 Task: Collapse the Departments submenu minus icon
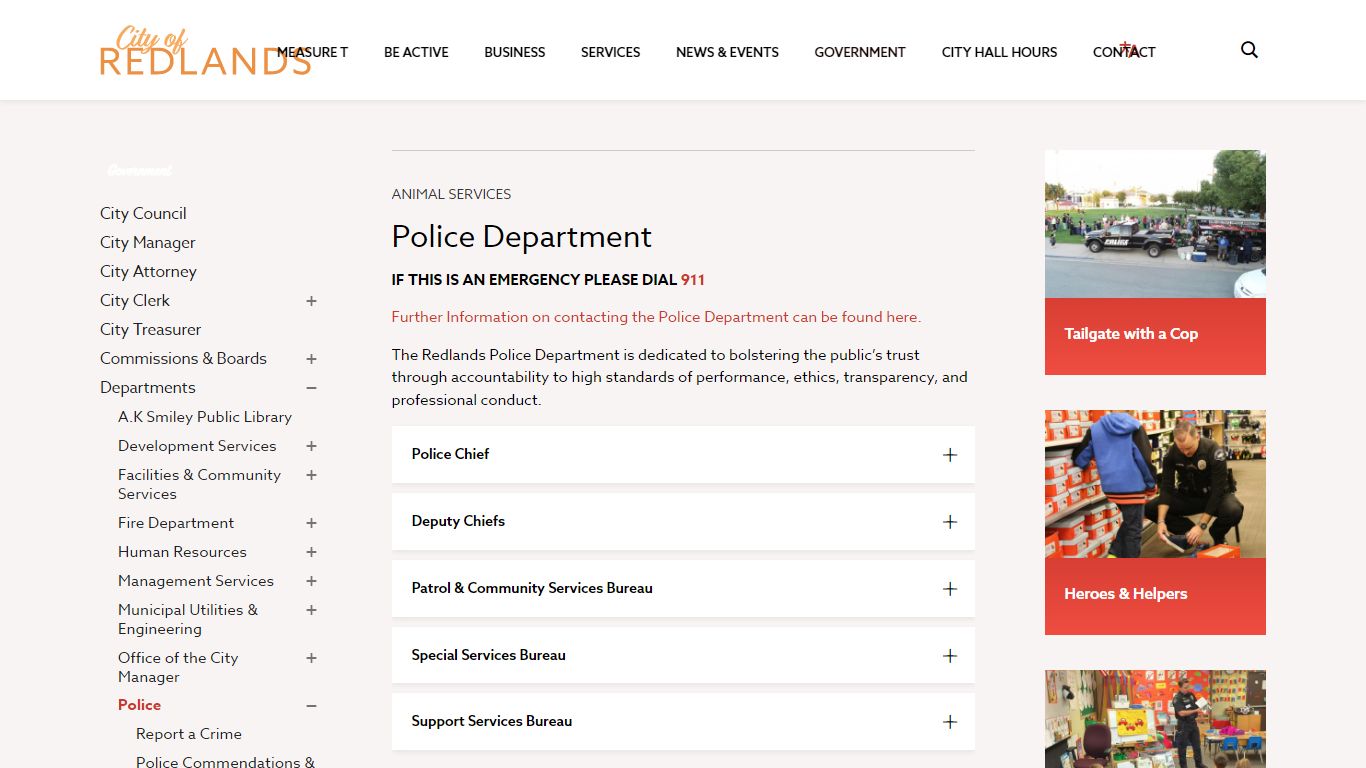[311, 388]
